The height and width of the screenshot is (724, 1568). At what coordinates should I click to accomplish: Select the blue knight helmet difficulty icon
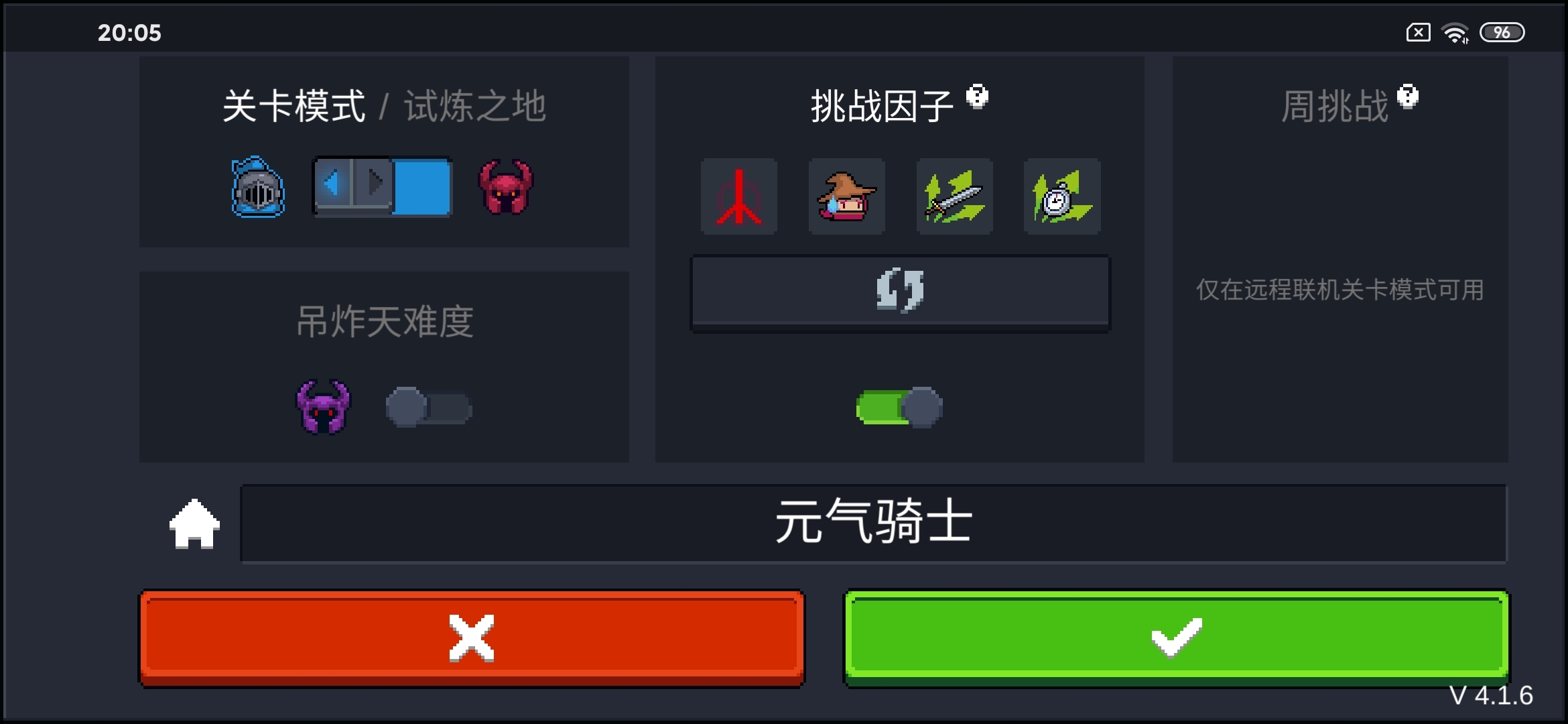(x=258, y=187)
